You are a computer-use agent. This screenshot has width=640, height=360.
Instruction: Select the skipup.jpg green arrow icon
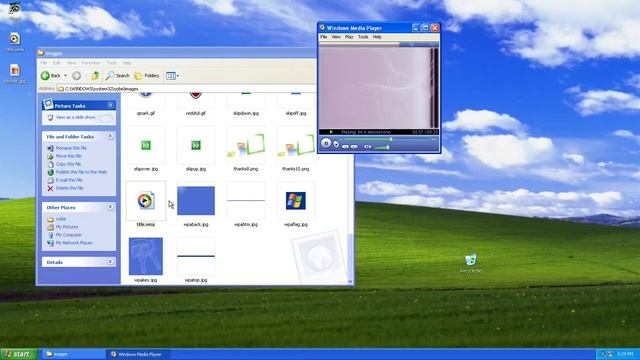tap(196, 145)
